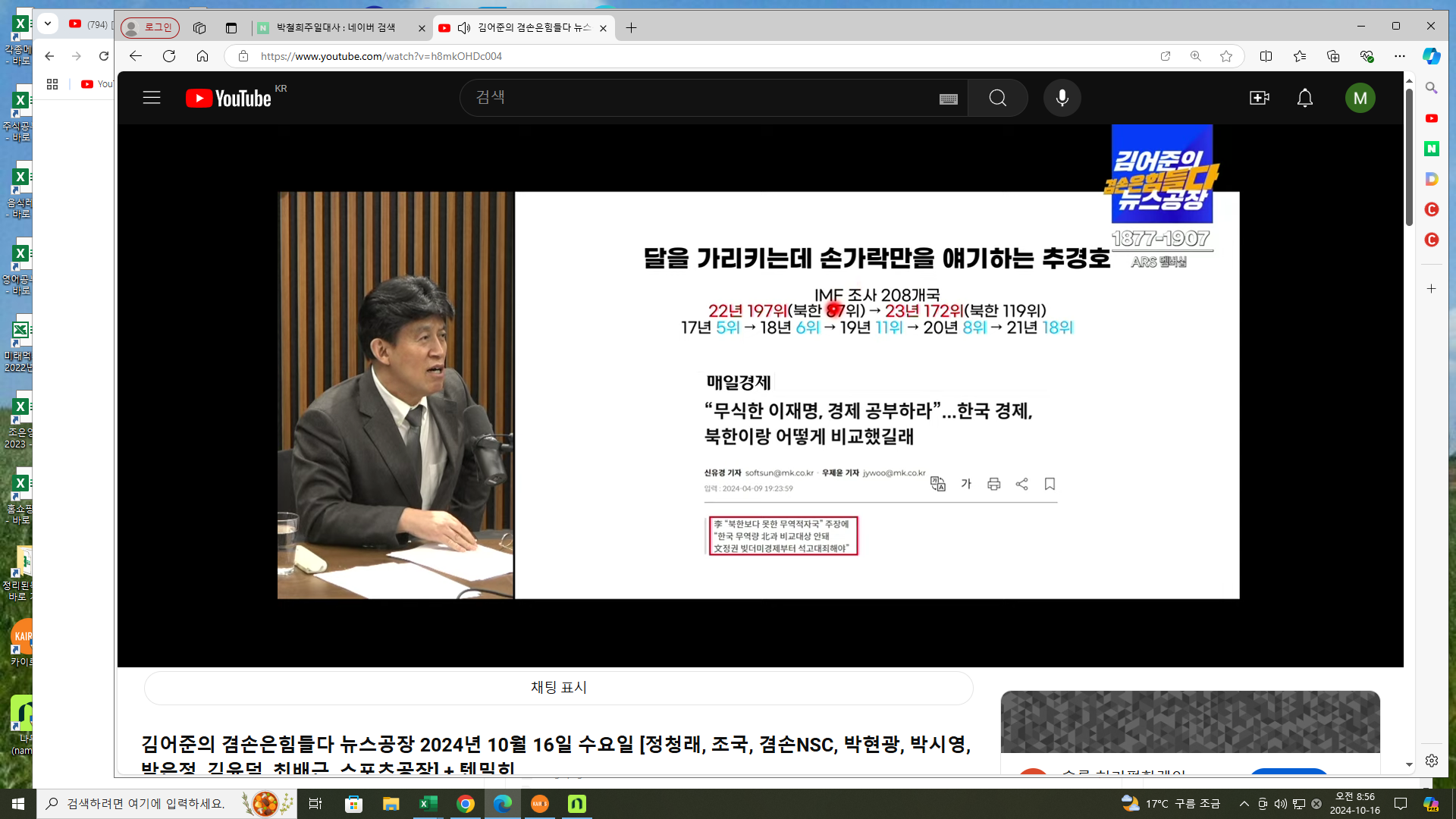Open Edge settings and more ellipsis menu

coord(1399,56)
